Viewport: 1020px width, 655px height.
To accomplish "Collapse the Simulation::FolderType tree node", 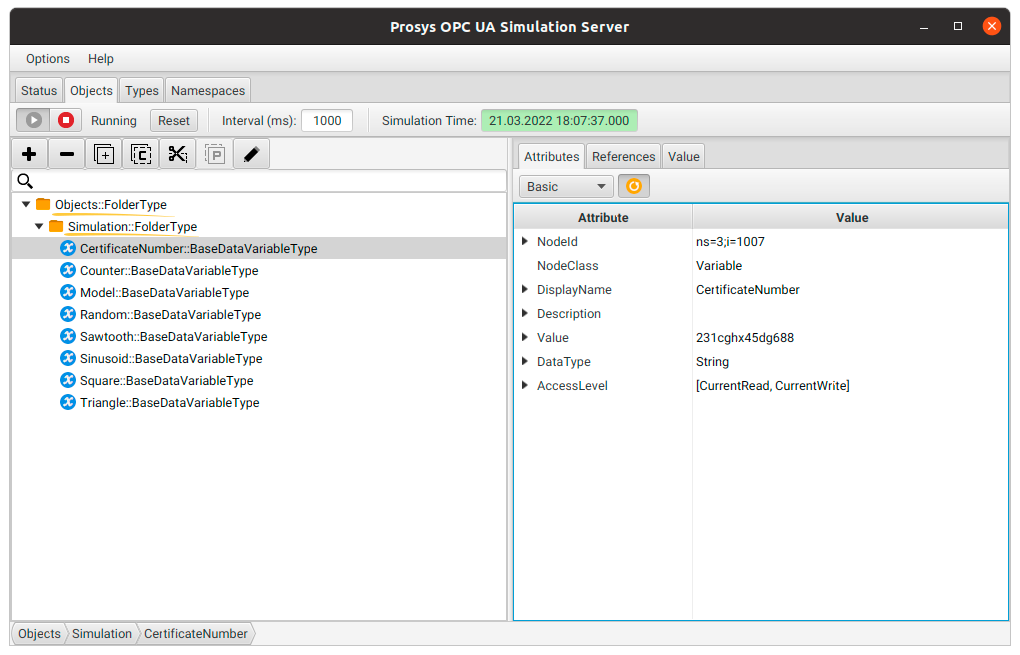I will pyautogui.click(x=39, y=226).
